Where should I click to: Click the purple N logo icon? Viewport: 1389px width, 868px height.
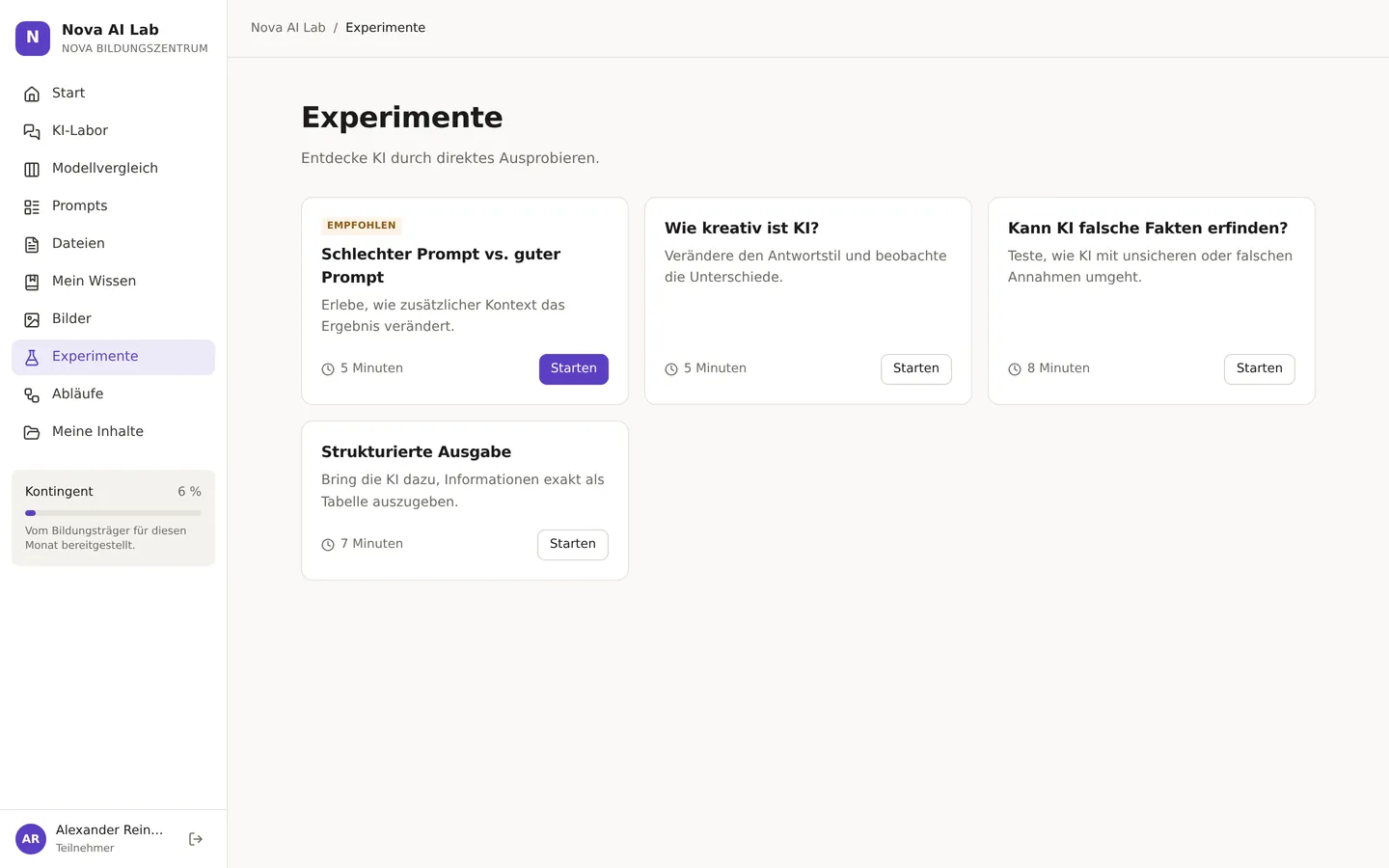pyautogui.click(x=33, y=39)
